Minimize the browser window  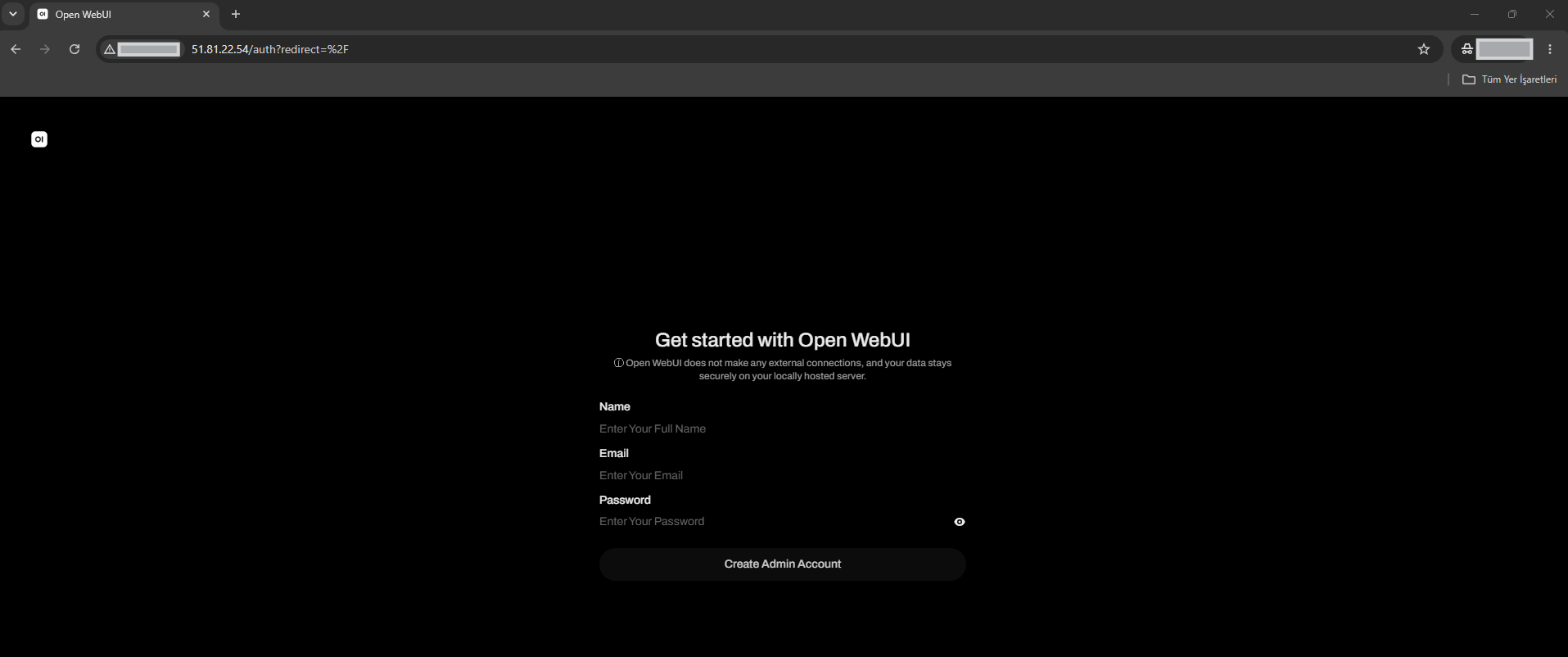coord(1475,14)
